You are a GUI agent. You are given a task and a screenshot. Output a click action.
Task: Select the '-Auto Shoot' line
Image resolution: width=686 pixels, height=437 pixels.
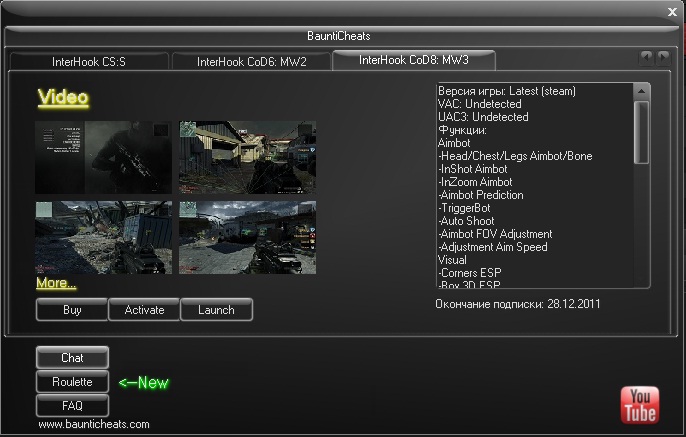click(466, 221)
